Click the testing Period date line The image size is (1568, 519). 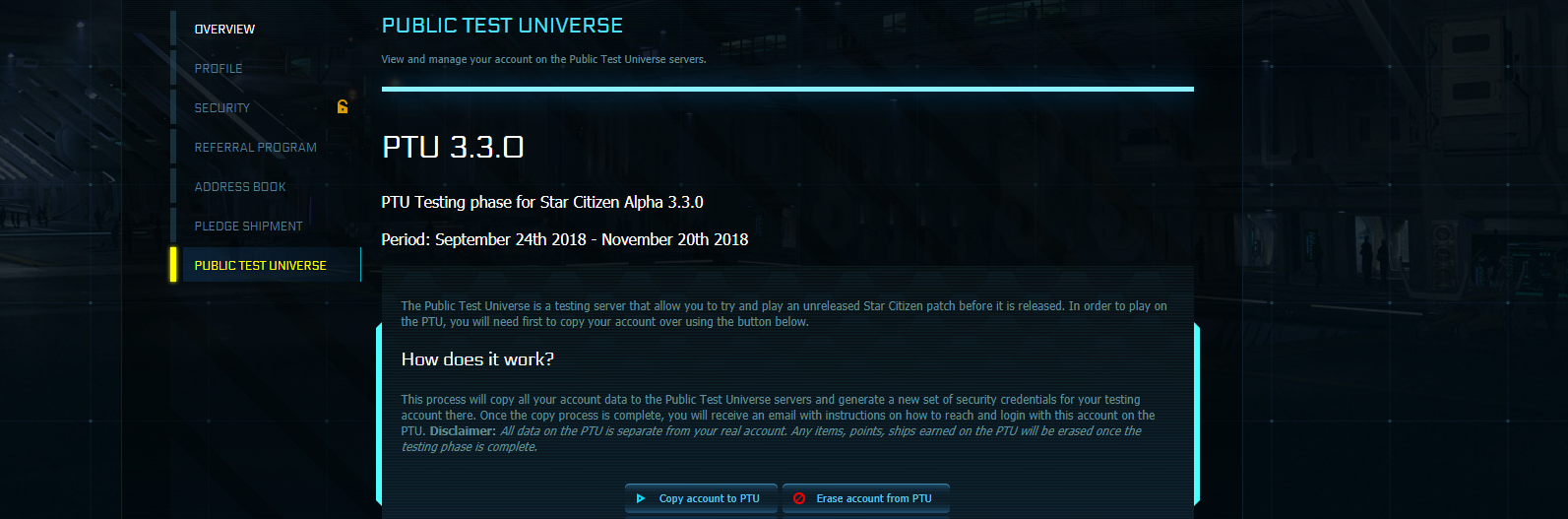click(564, 239)
